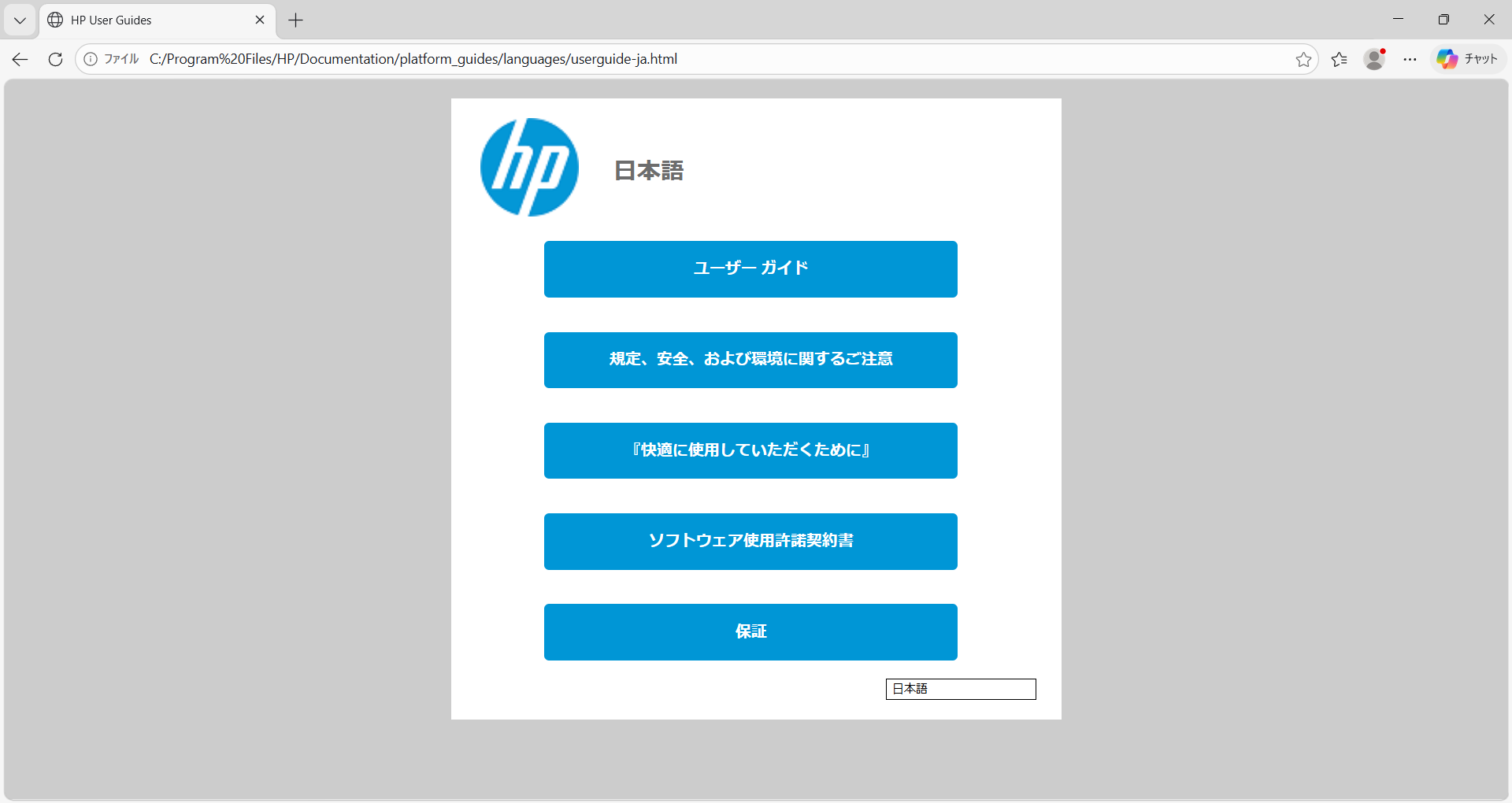This screenshot has width=1512, height=803.
Task: Open『快適に使用していただくために』guide
Action: (x=750, y=450)
